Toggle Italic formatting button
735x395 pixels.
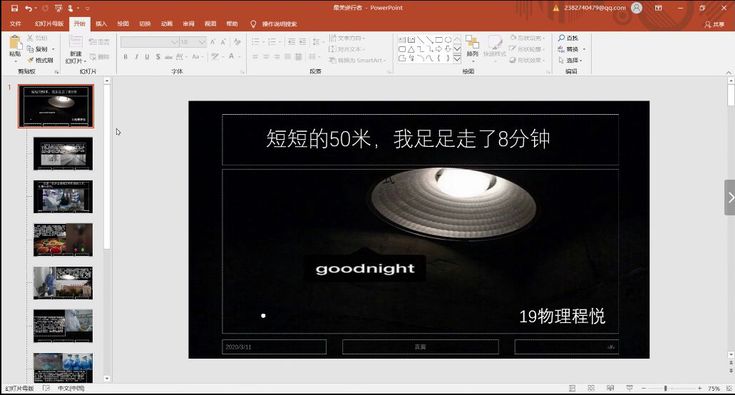pos(136,57)
